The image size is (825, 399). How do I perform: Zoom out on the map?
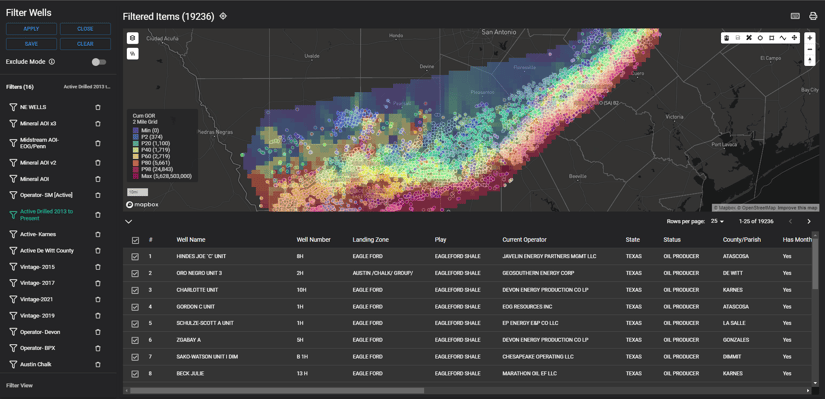810,49
